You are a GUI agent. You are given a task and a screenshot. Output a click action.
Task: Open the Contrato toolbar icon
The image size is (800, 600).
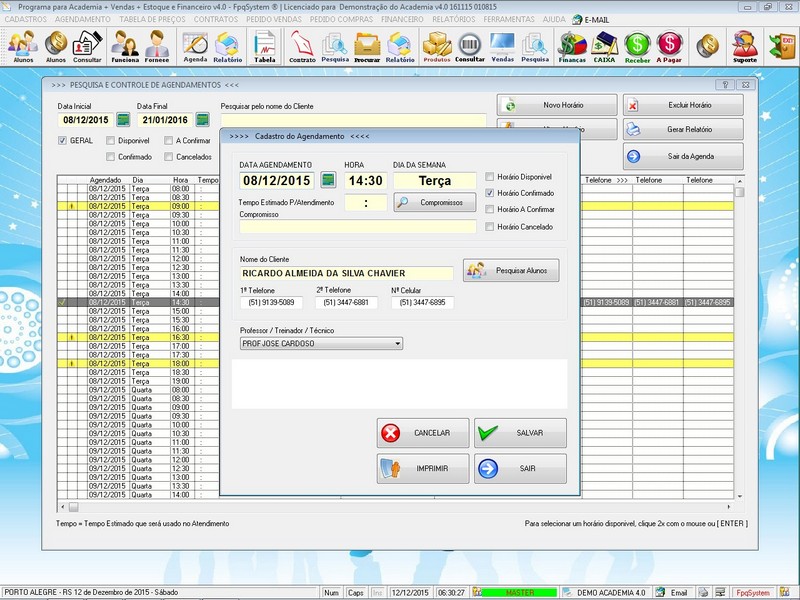(x=302, y=46)
